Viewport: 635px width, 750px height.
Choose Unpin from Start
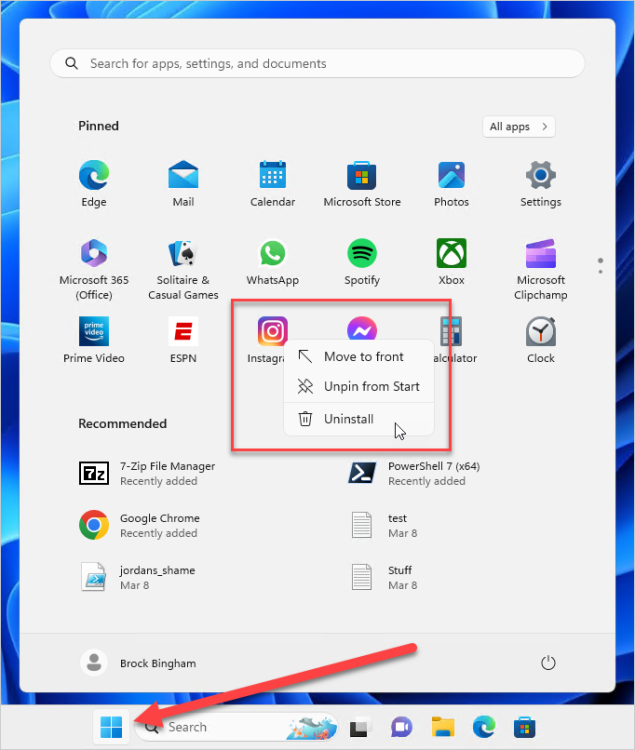coord(359,386)
